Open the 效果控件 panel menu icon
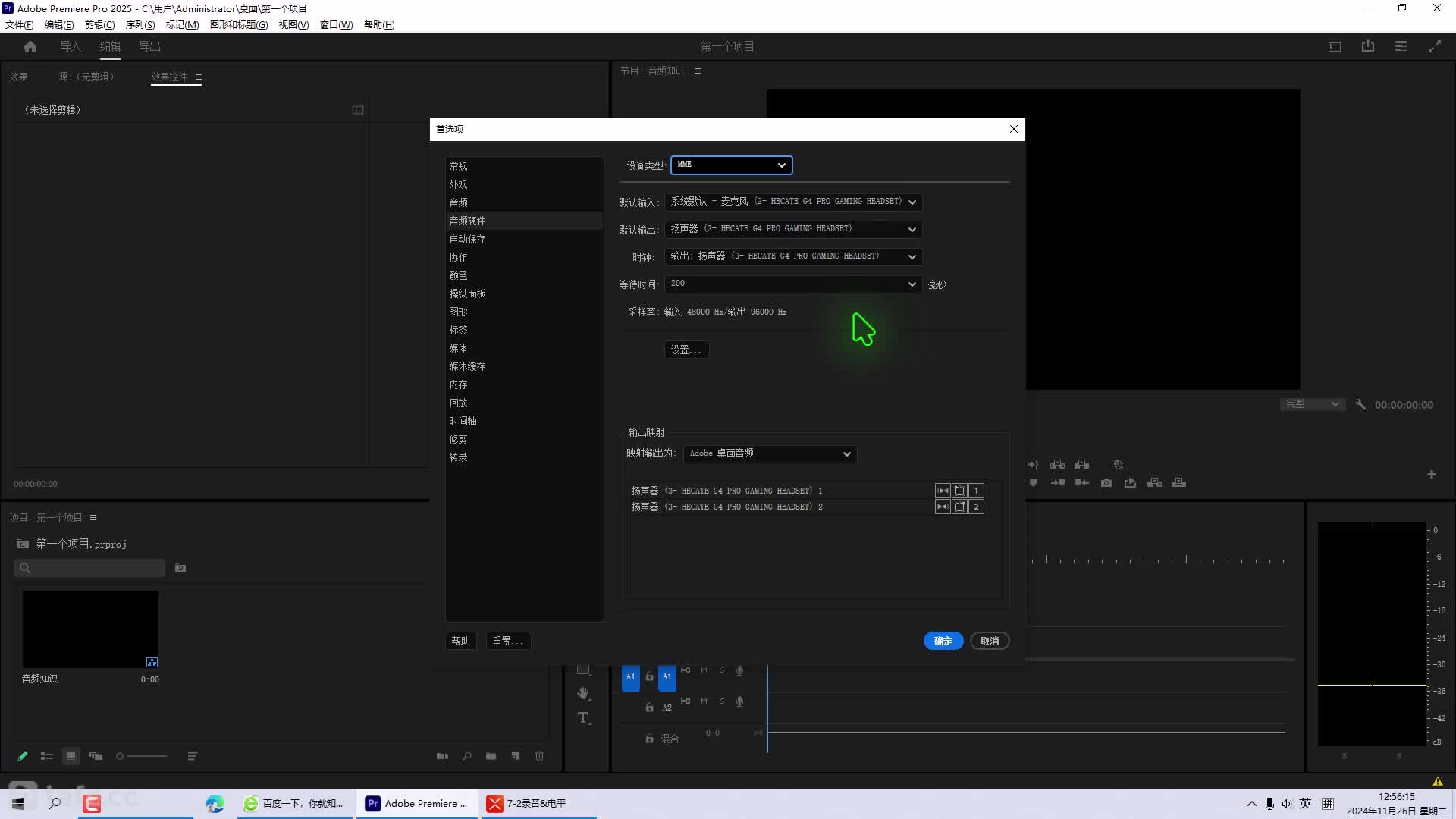Screen dimensions: 1456x819 tap(199, 77)
